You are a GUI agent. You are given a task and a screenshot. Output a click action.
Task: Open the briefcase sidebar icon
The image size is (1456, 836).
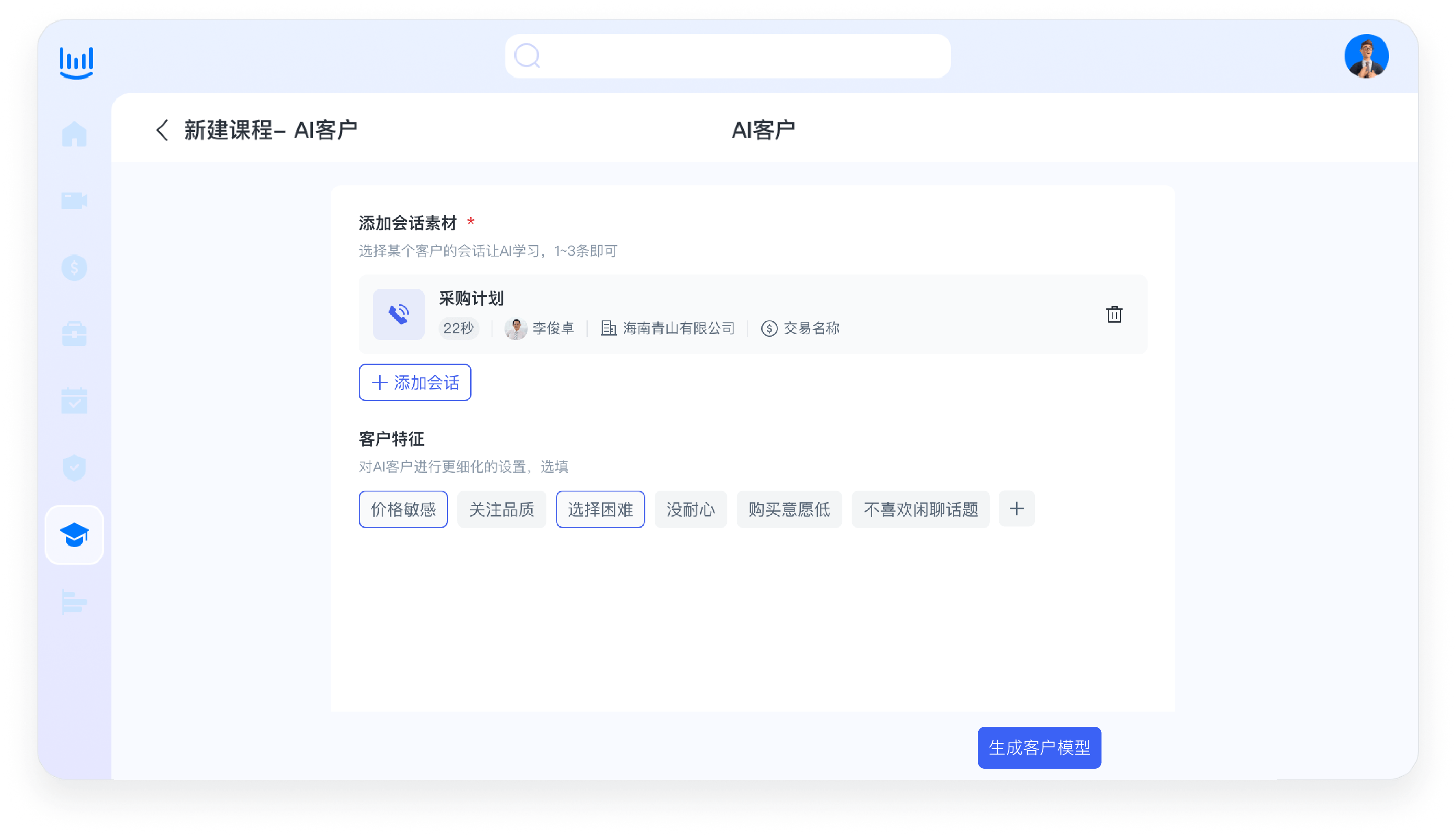(74, 334)
